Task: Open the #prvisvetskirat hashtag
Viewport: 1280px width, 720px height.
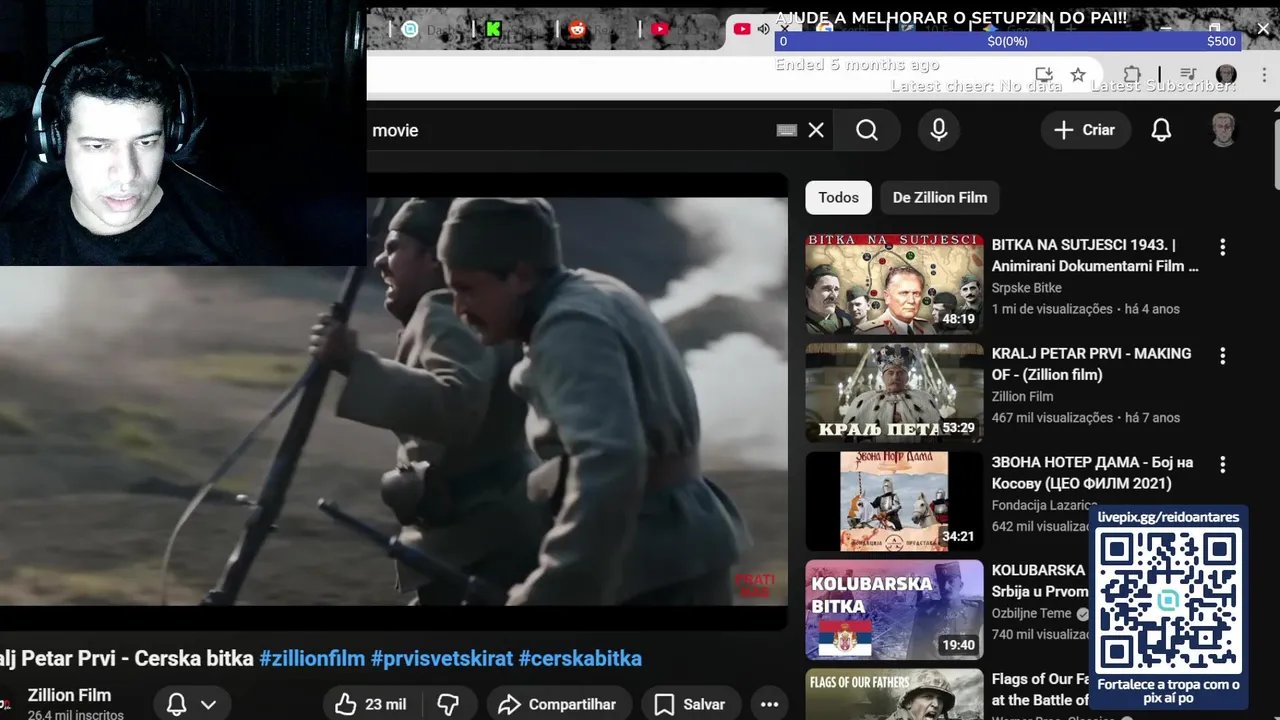Action: [442, 659]
